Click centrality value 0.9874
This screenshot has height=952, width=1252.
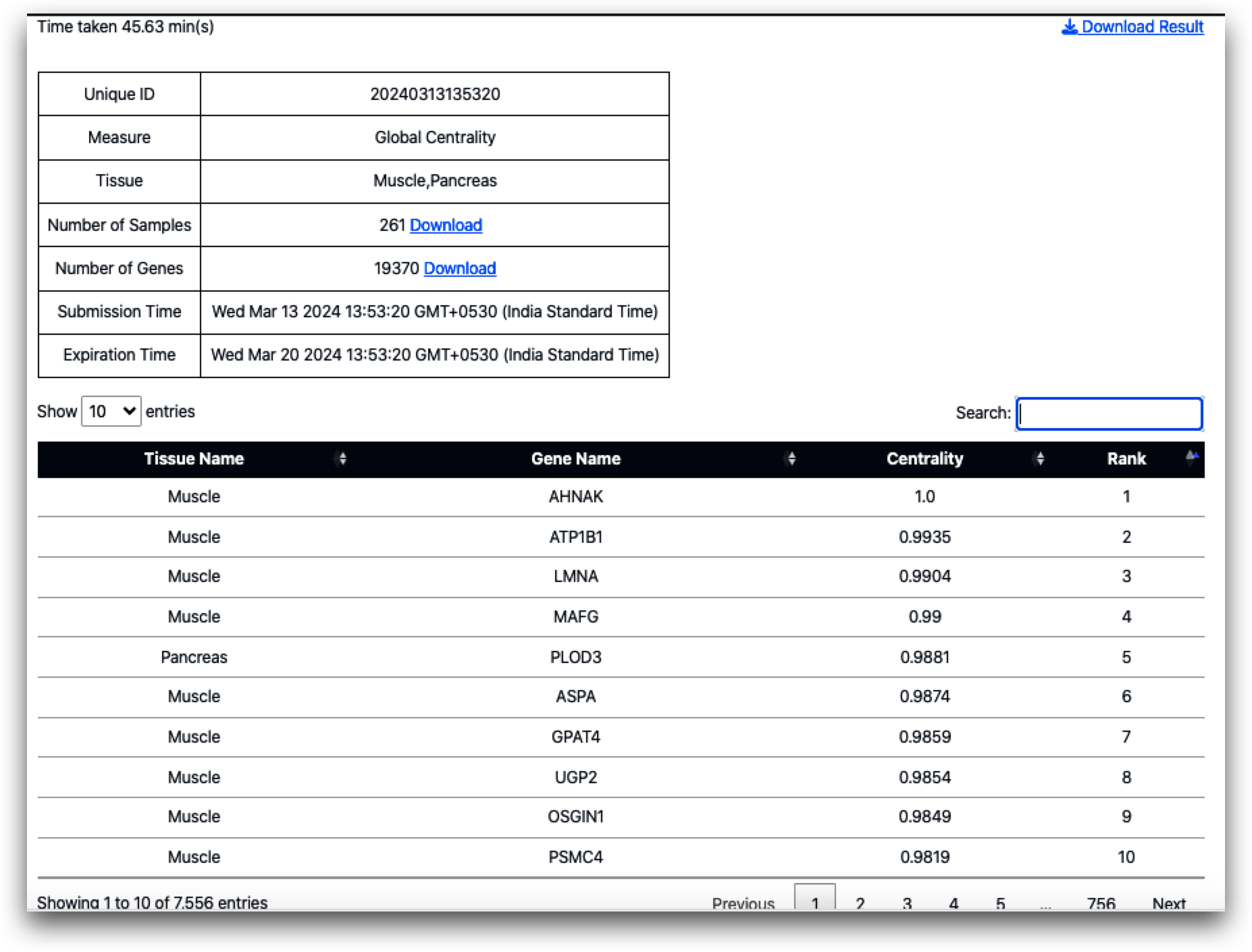(924, 697)
